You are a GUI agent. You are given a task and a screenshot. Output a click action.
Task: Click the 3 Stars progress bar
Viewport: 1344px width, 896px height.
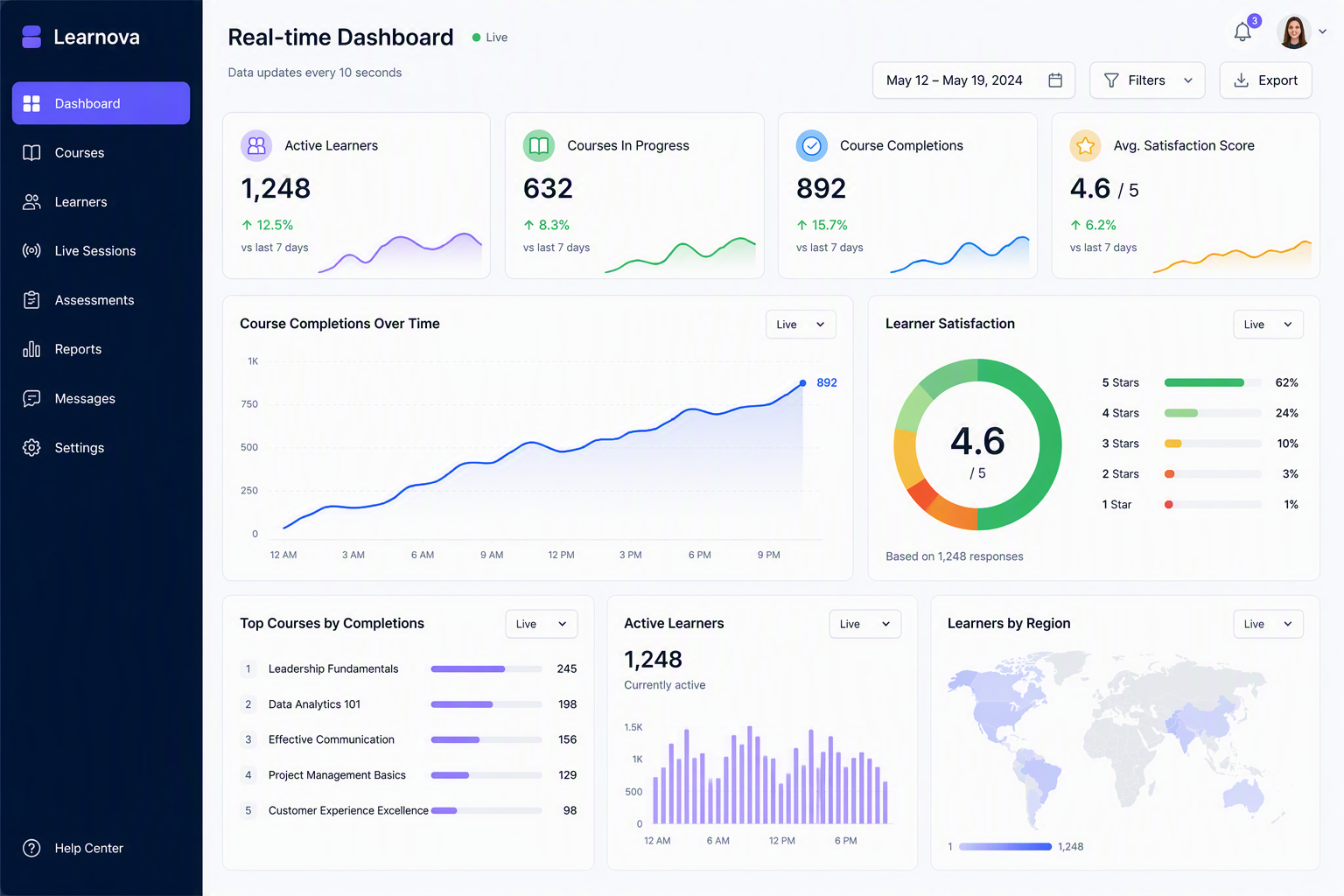coord(1213,444)
